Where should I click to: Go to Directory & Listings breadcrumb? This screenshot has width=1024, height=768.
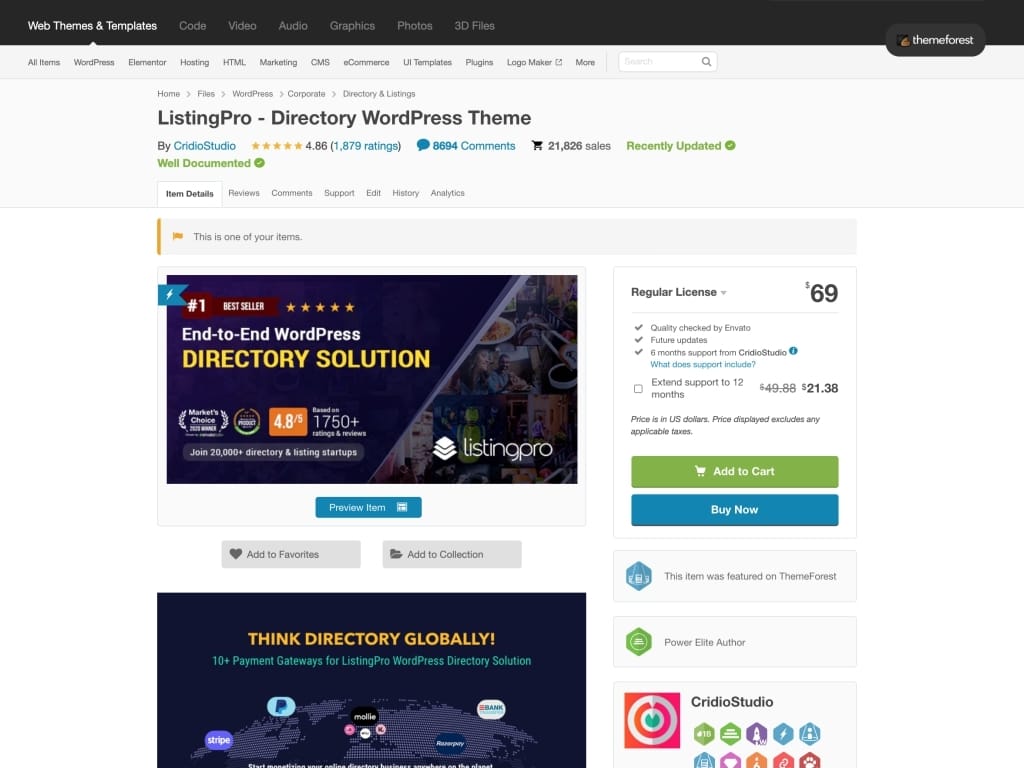tap(379, 94)
